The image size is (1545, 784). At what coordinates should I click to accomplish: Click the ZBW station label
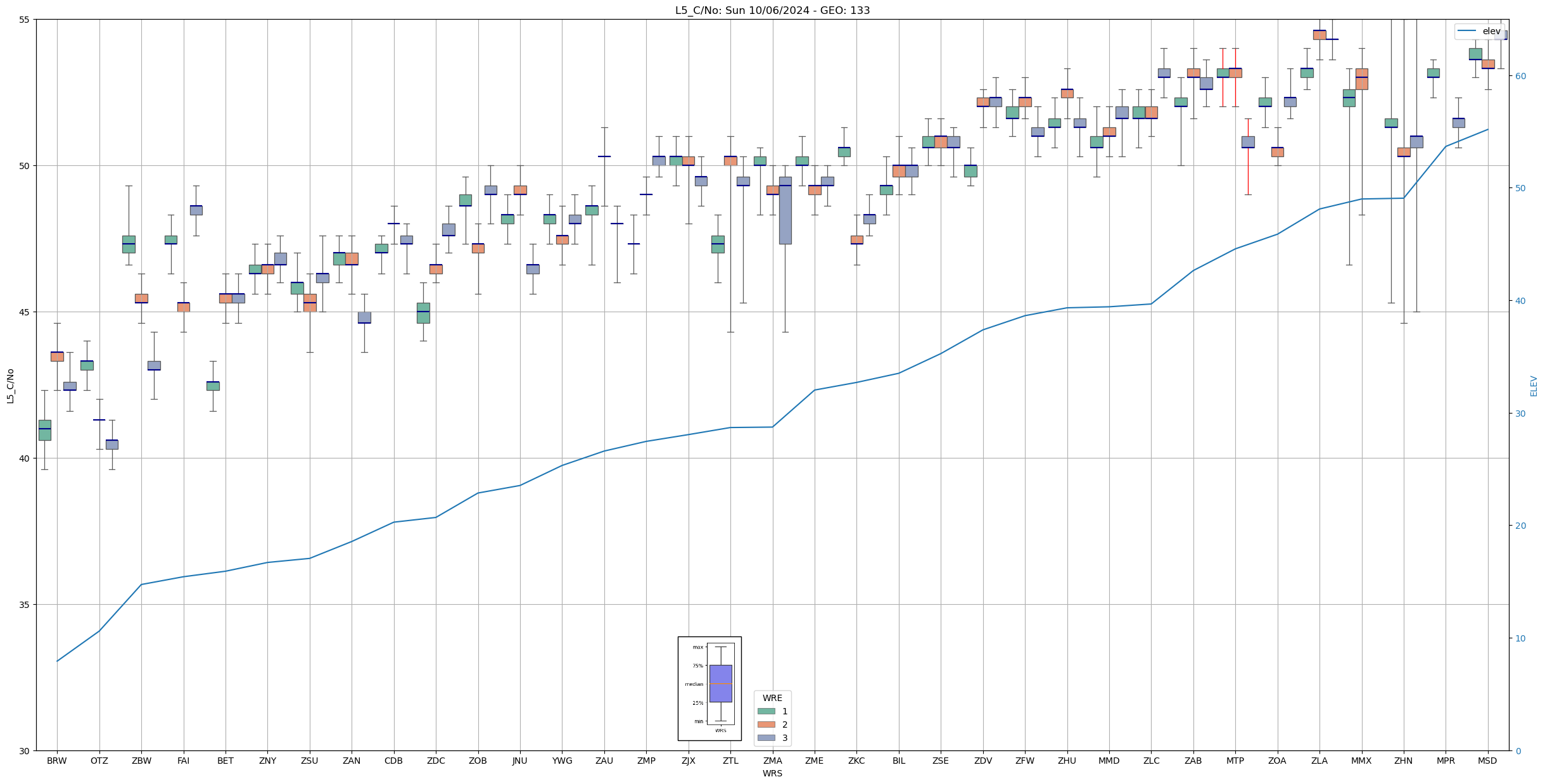coord(141,761)
